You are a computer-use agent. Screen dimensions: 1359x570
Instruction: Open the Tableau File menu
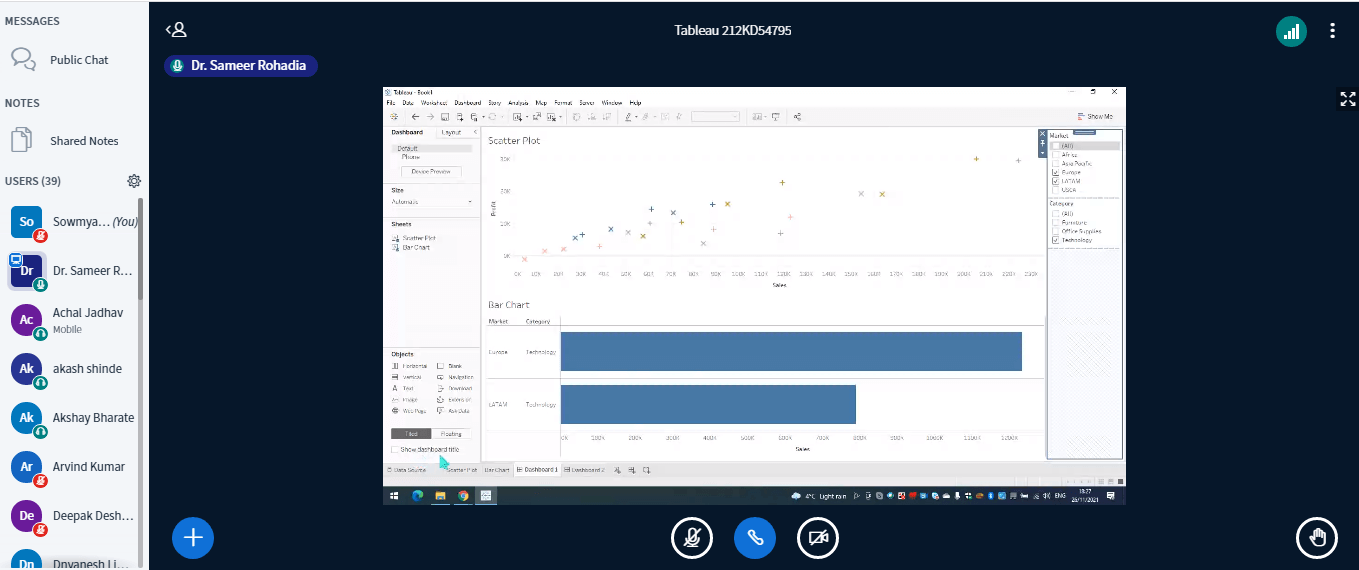[x=391, y=103]
